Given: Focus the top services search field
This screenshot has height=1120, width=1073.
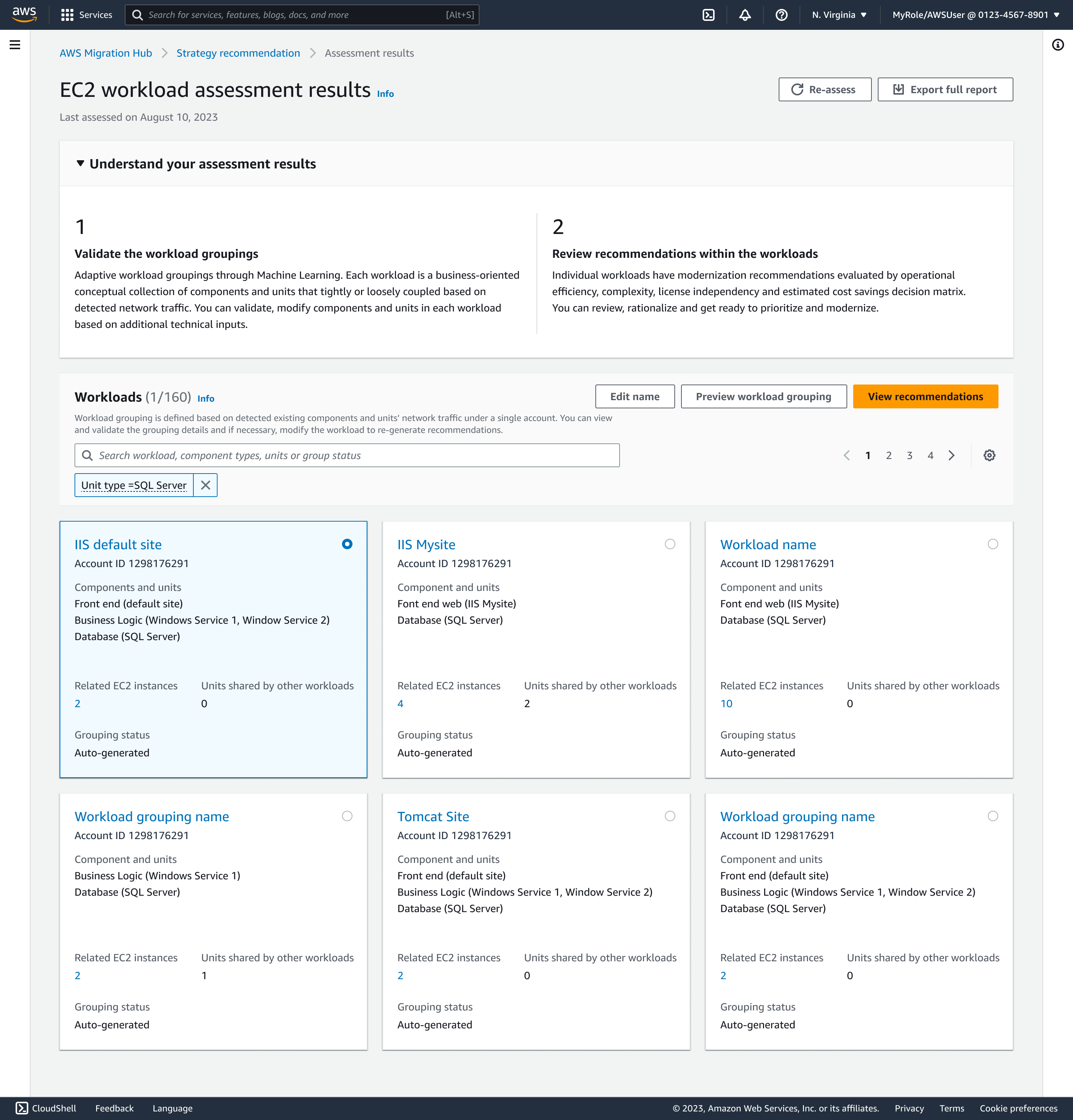Looking at the screenshot, I should point(302,15).
